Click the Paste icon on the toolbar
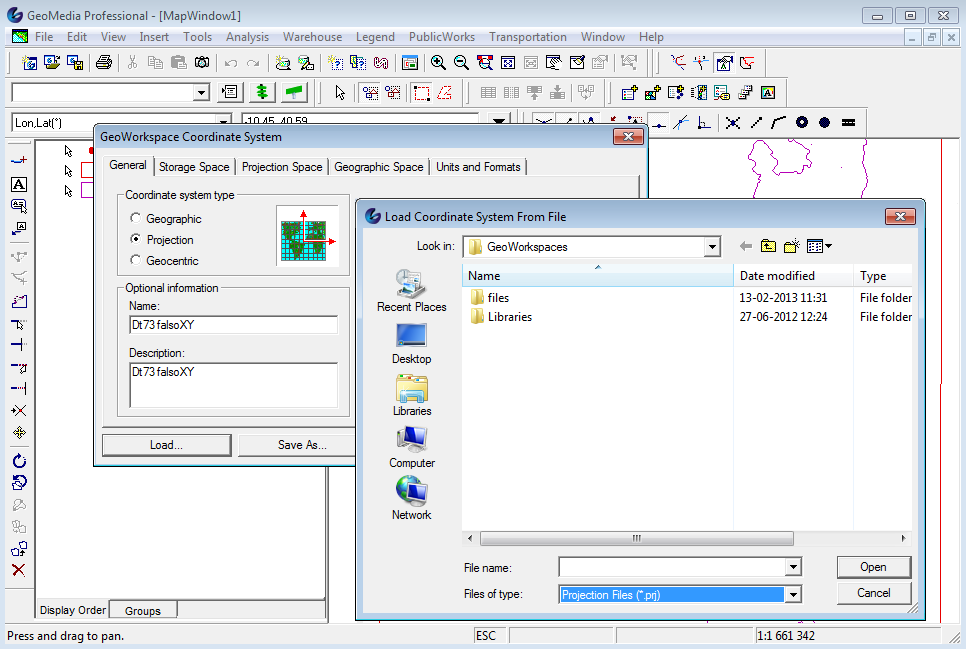 (179, 62)
